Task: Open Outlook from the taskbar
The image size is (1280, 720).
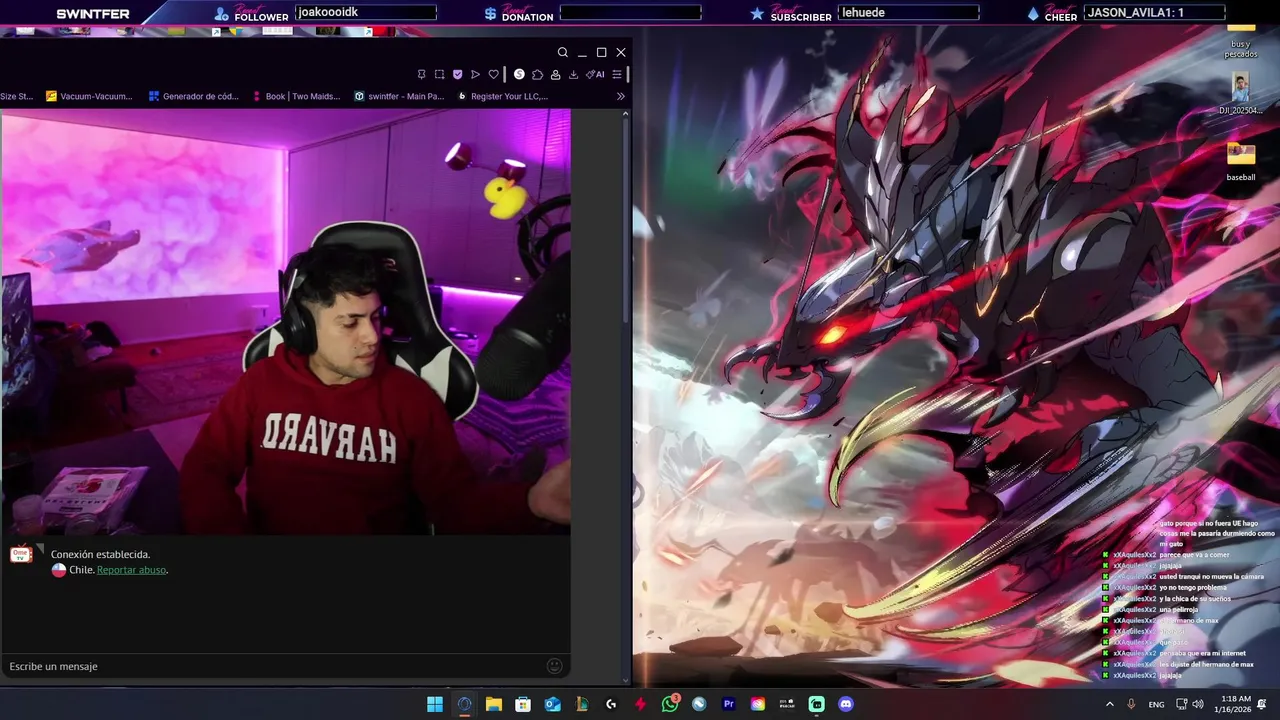Action: pos(552,704)
